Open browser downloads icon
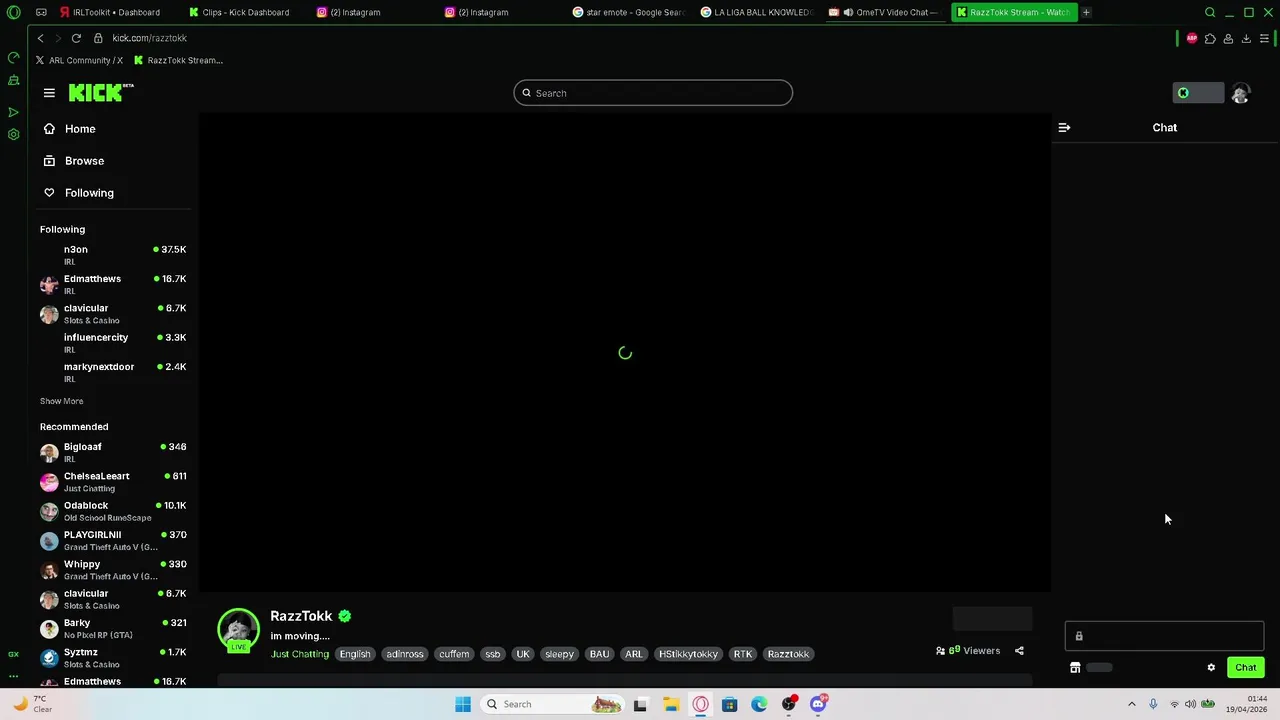The image size is (1280, 720). point(1246,38)
